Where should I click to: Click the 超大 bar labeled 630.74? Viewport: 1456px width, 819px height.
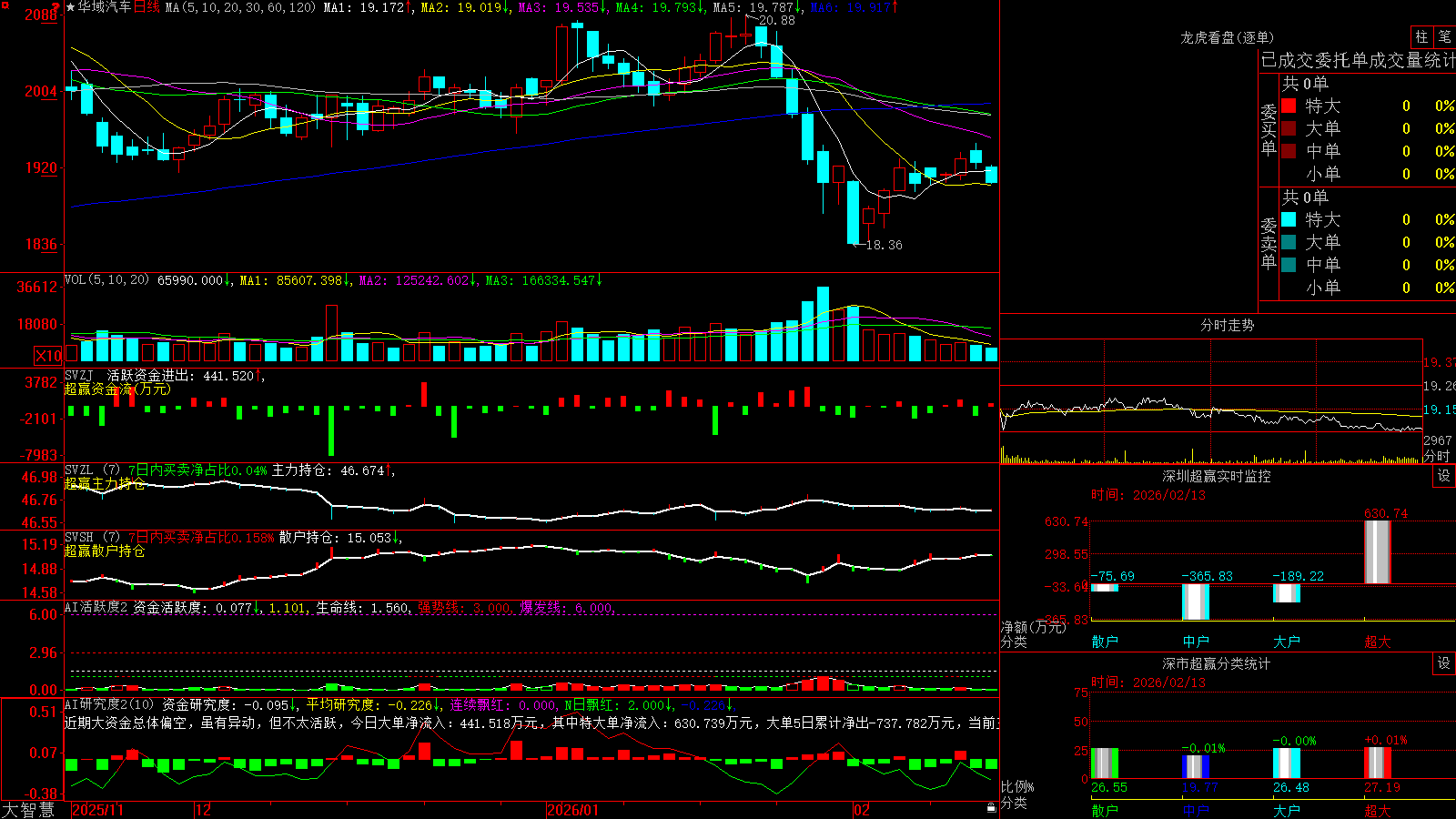[x=1378, y=552]
